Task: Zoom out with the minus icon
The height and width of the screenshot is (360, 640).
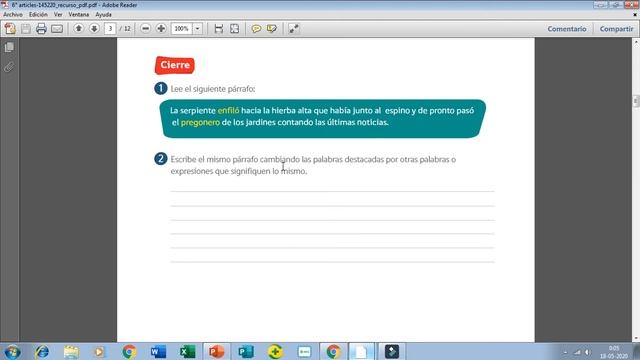Action: 145,29
